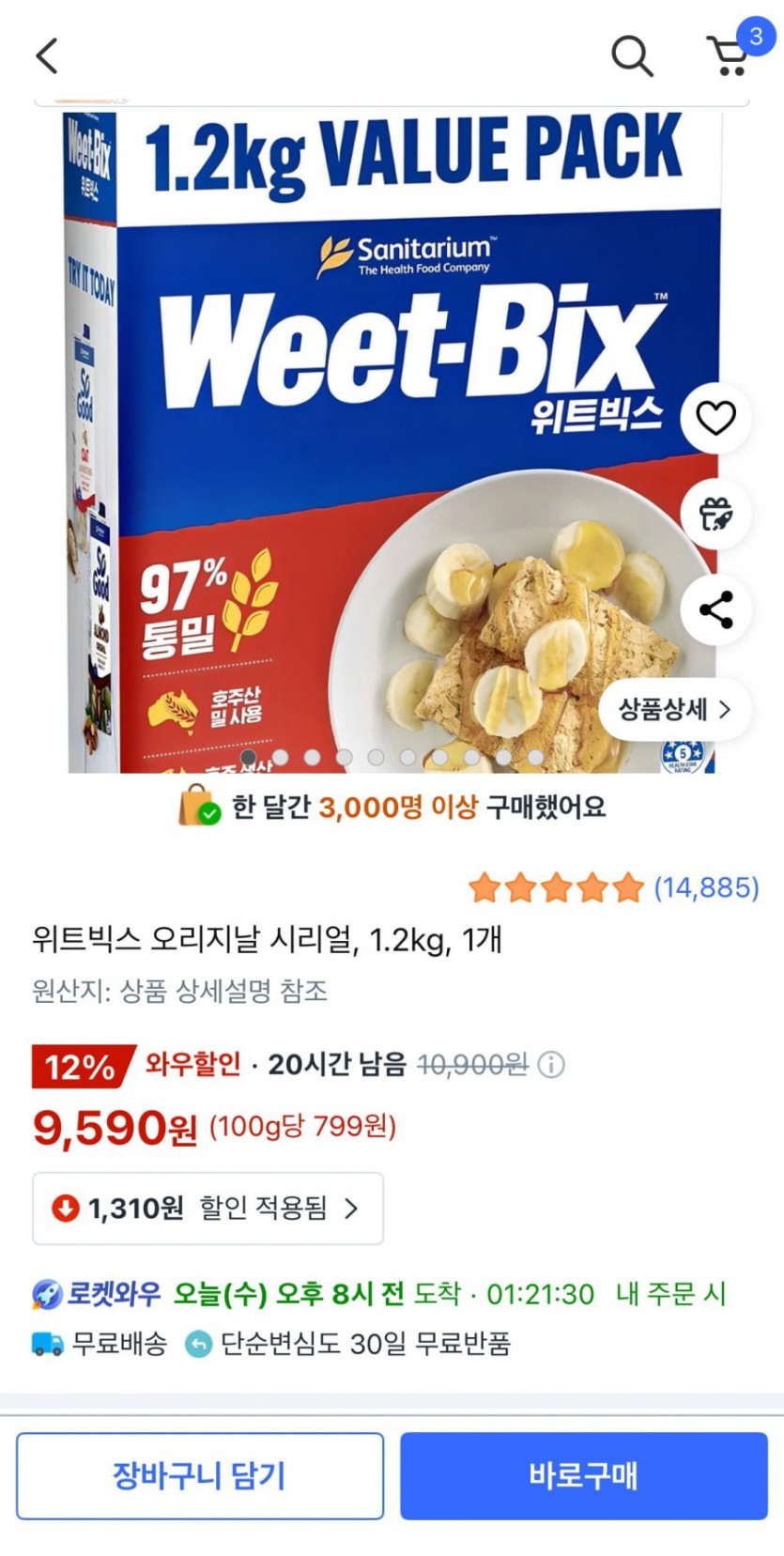Select the last image carousel dot
This screenshot has height=1556, width=784.
coord(535,757)
